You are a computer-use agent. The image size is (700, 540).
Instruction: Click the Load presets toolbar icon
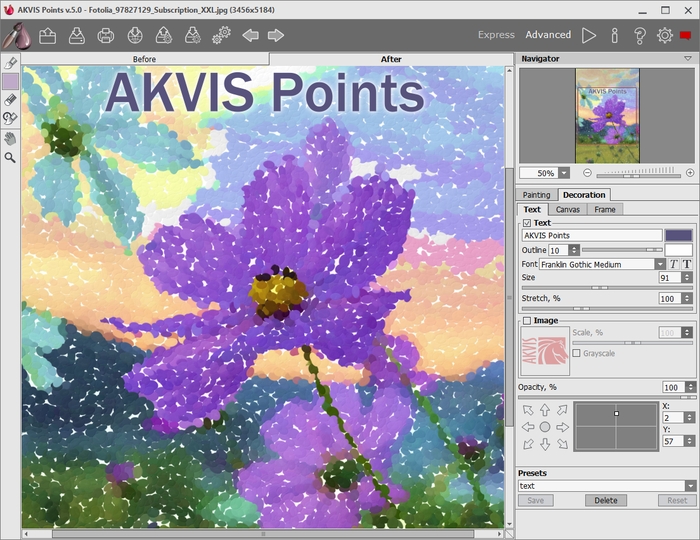click(164, 35)
